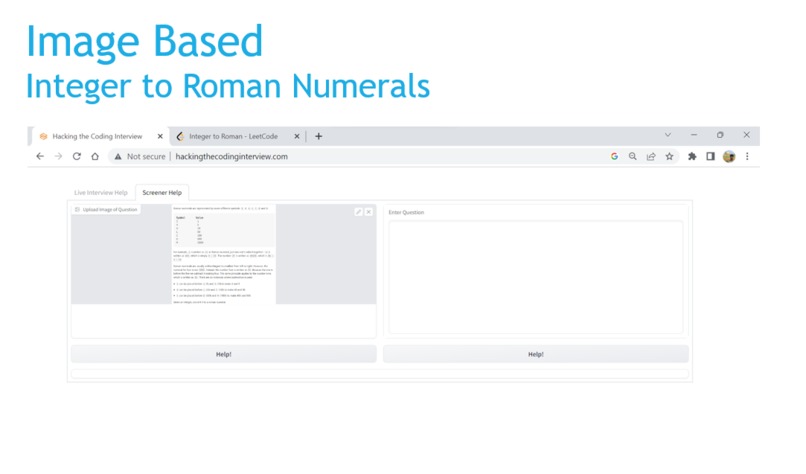Screen dimensions: 806x474
Task: Open the Chrome three-dot menu
Action: pyautogui.click(x=747, y=156)
